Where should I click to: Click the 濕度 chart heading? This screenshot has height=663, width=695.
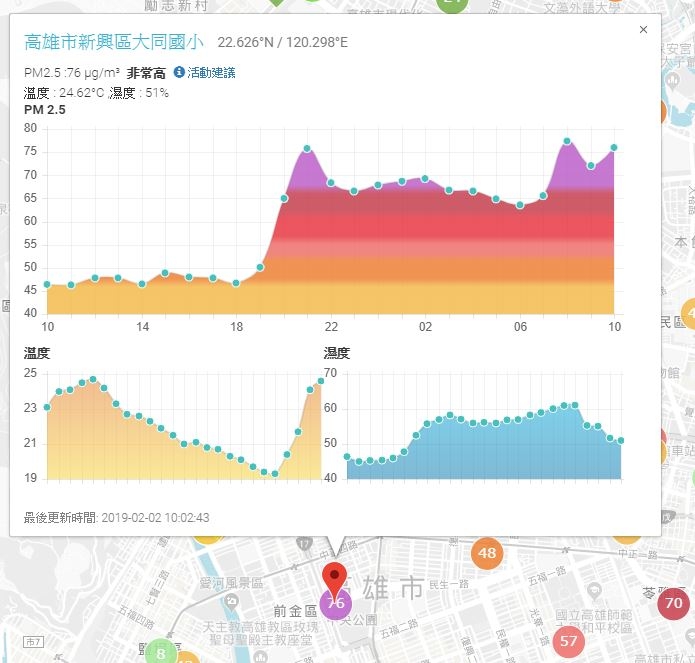tap(337, 353)
